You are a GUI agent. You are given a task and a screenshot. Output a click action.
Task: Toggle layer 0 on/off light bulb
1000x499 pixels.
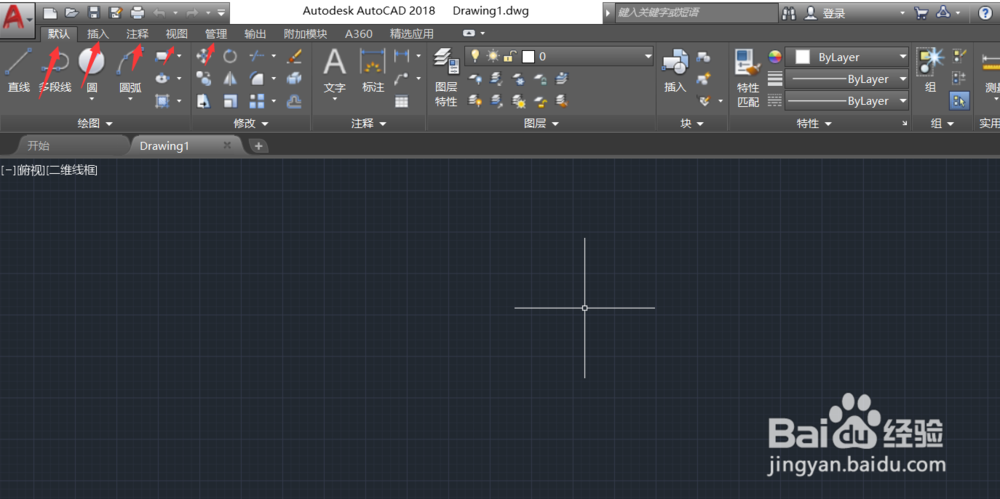coord(474,56)
